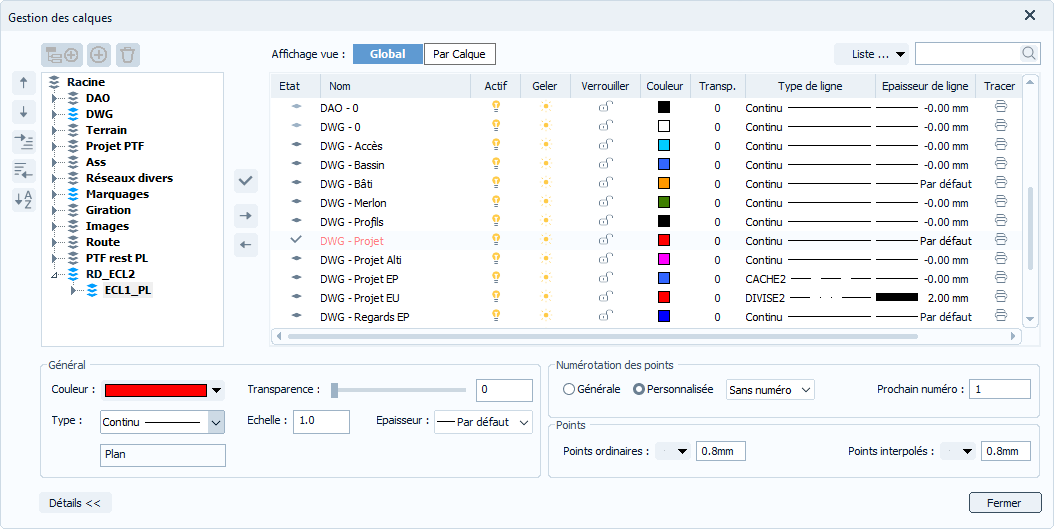The image size is (1054, 529).
Task: Click the search magnifier icon
Action: [1028, 54]
